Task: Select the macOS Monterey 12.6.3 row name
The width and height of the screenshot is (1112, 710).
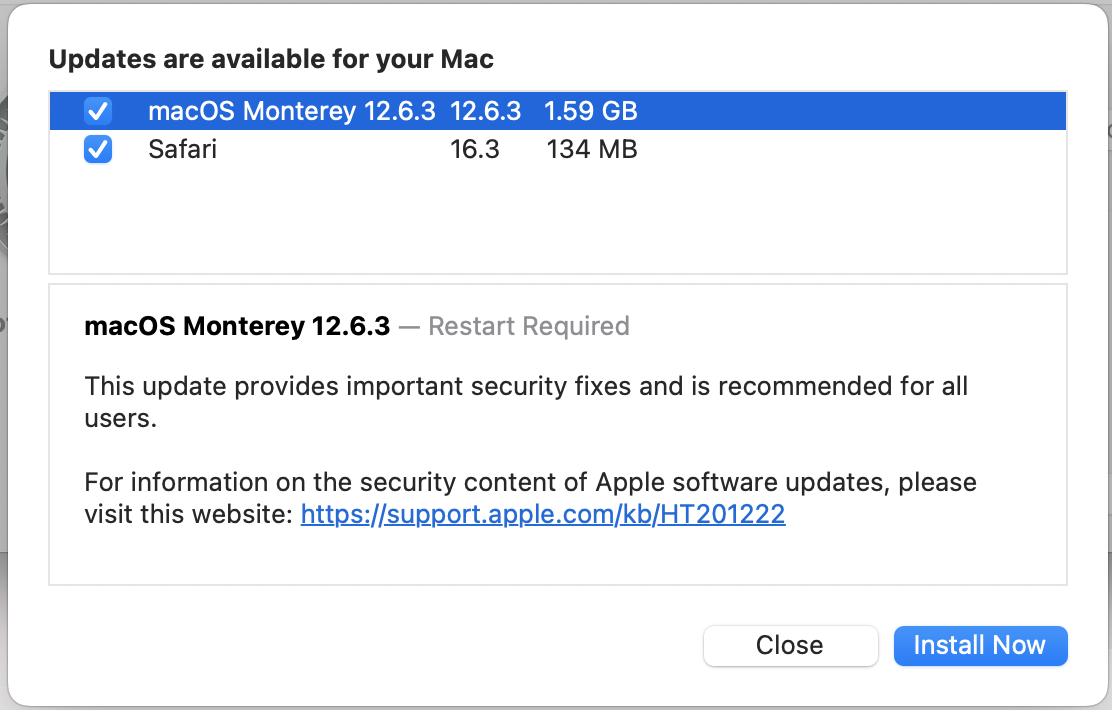Action: (291, 111)
